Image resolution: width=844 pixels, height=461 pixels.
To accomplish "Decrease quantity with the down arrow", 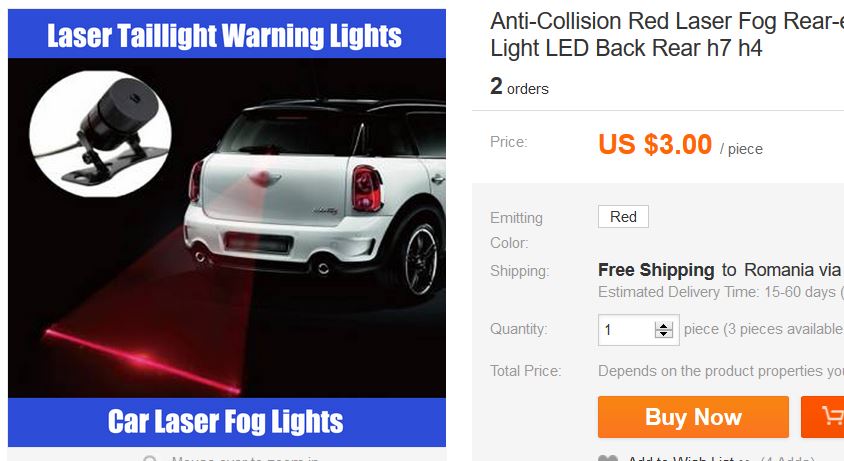I will 664,333.
